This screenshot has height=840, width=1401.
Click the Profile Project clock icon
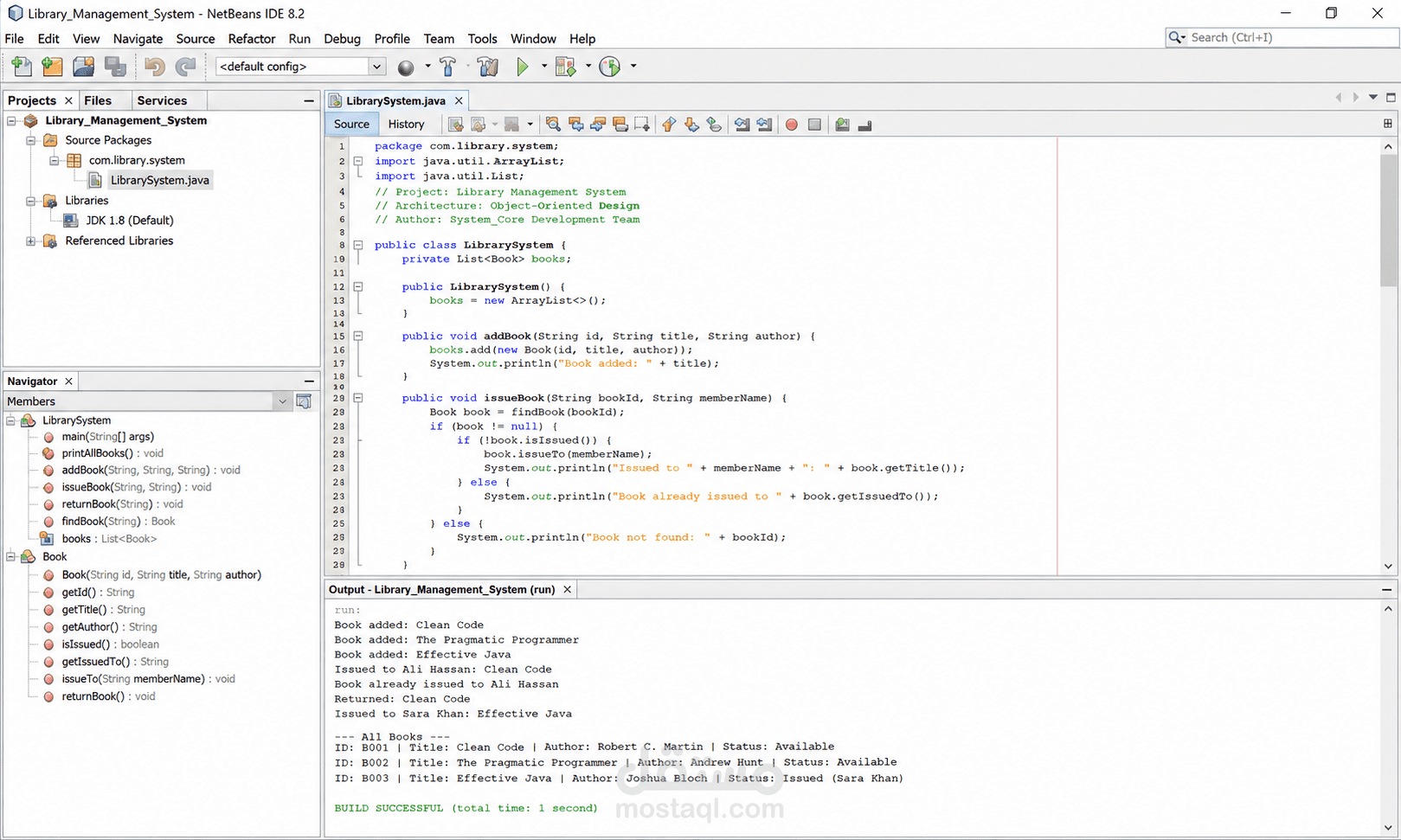[609, 67]
